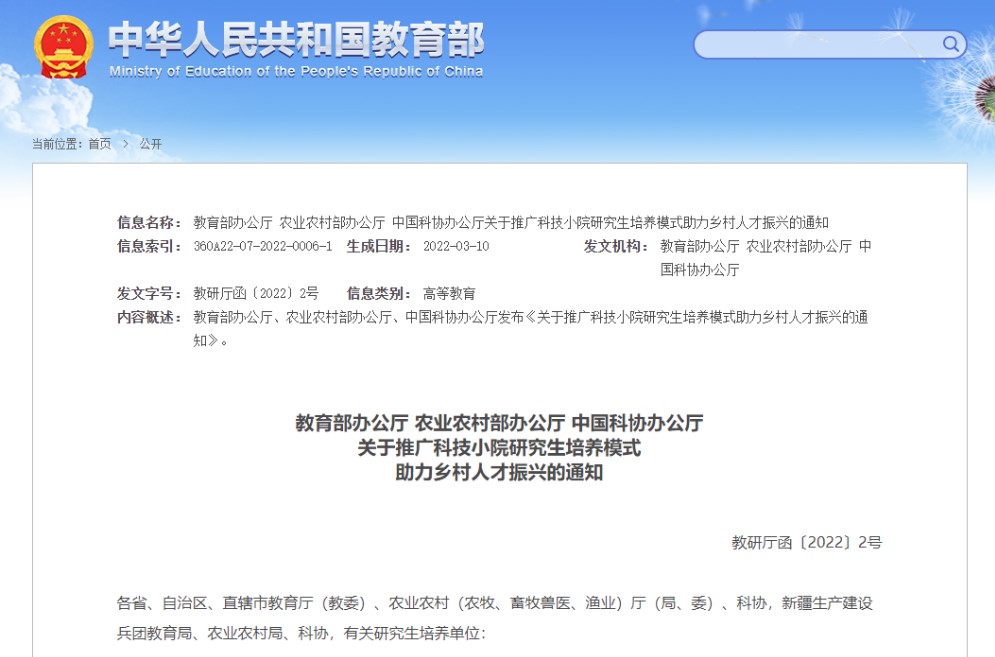Click the 信息名称 label

pos(148,223)
